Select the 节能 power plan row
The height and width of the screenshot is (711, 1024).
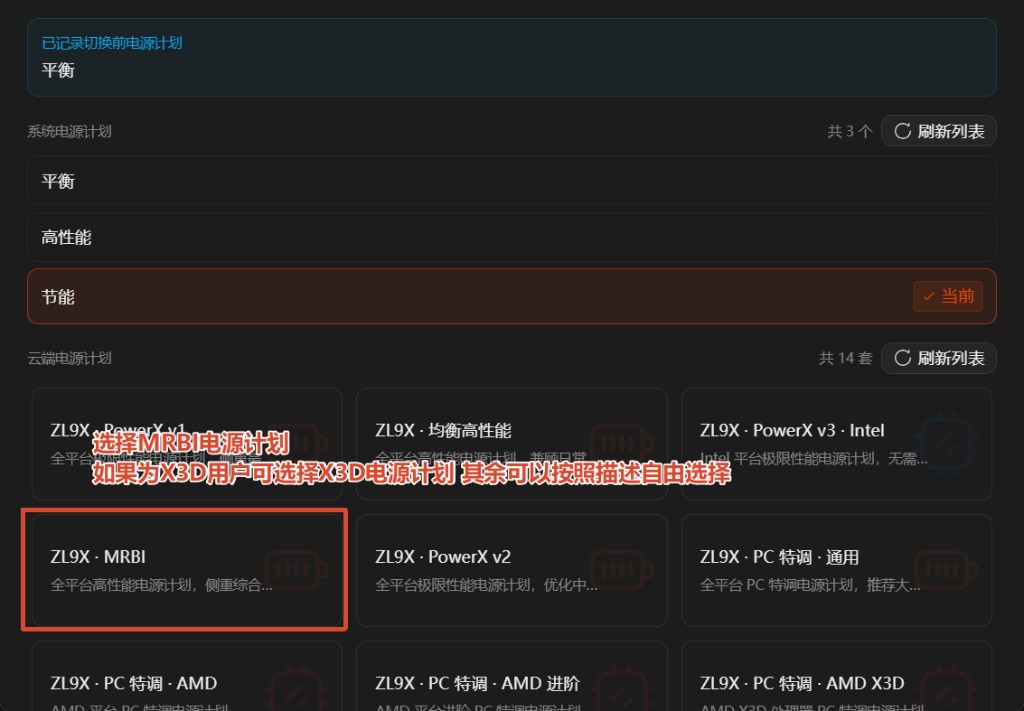pyautogui.click(x=511, y=296)
